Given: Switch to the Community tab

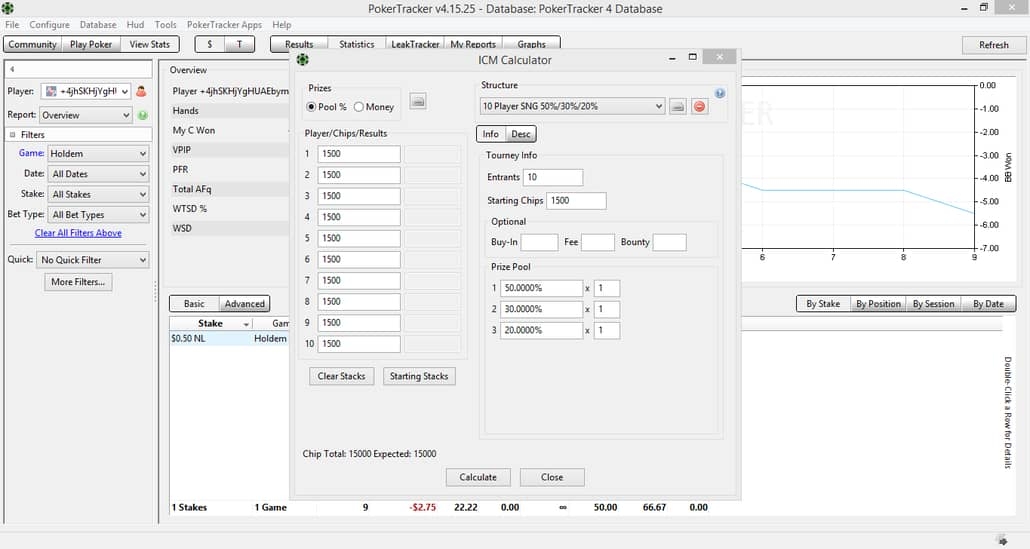Looking at the screenshot, I should [32, 45].
